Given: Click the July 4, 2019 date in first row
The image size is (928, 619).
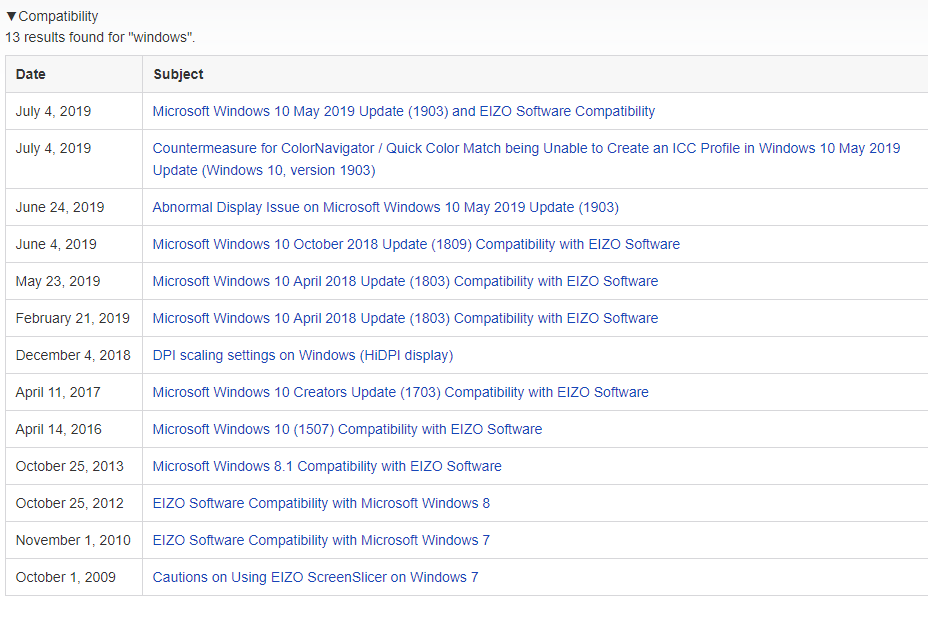Looking at the screenshot, I should [x=53, y=111].
